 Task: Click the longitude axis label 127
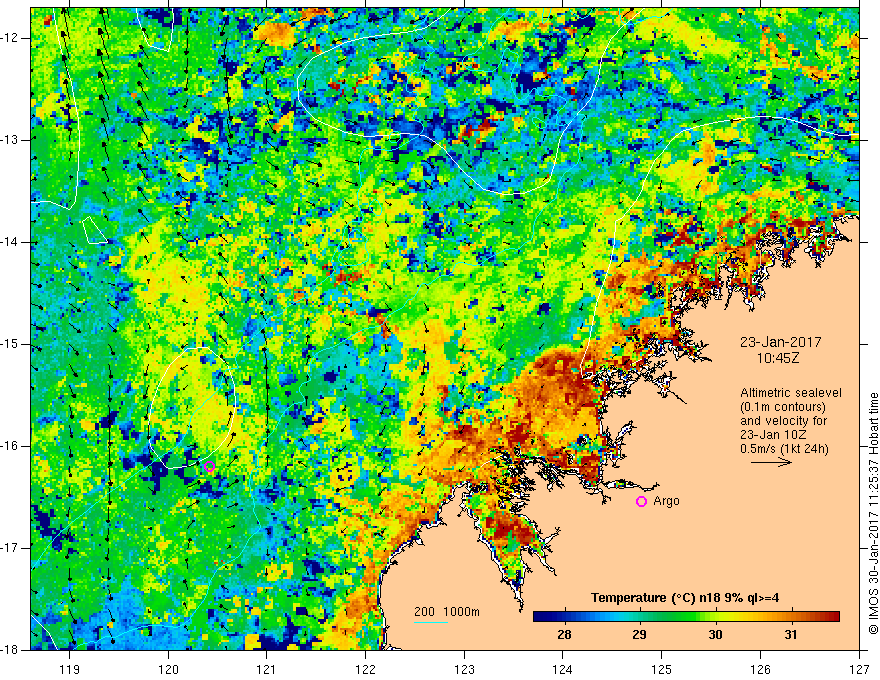(x=859, y=669)
